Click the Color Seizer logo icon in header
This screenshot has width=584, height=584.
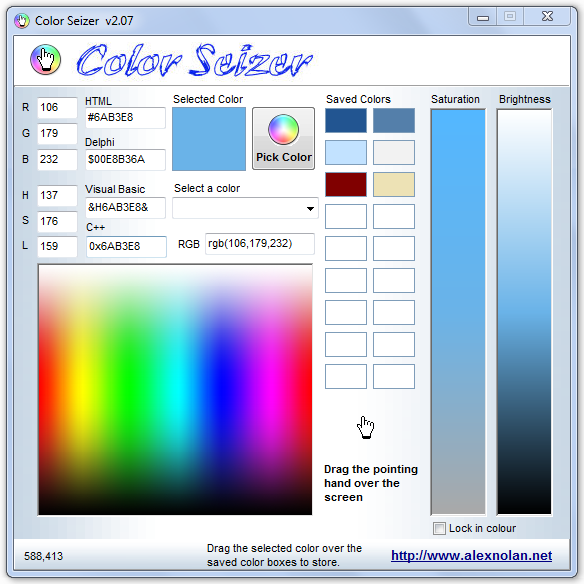click(45, 60)
